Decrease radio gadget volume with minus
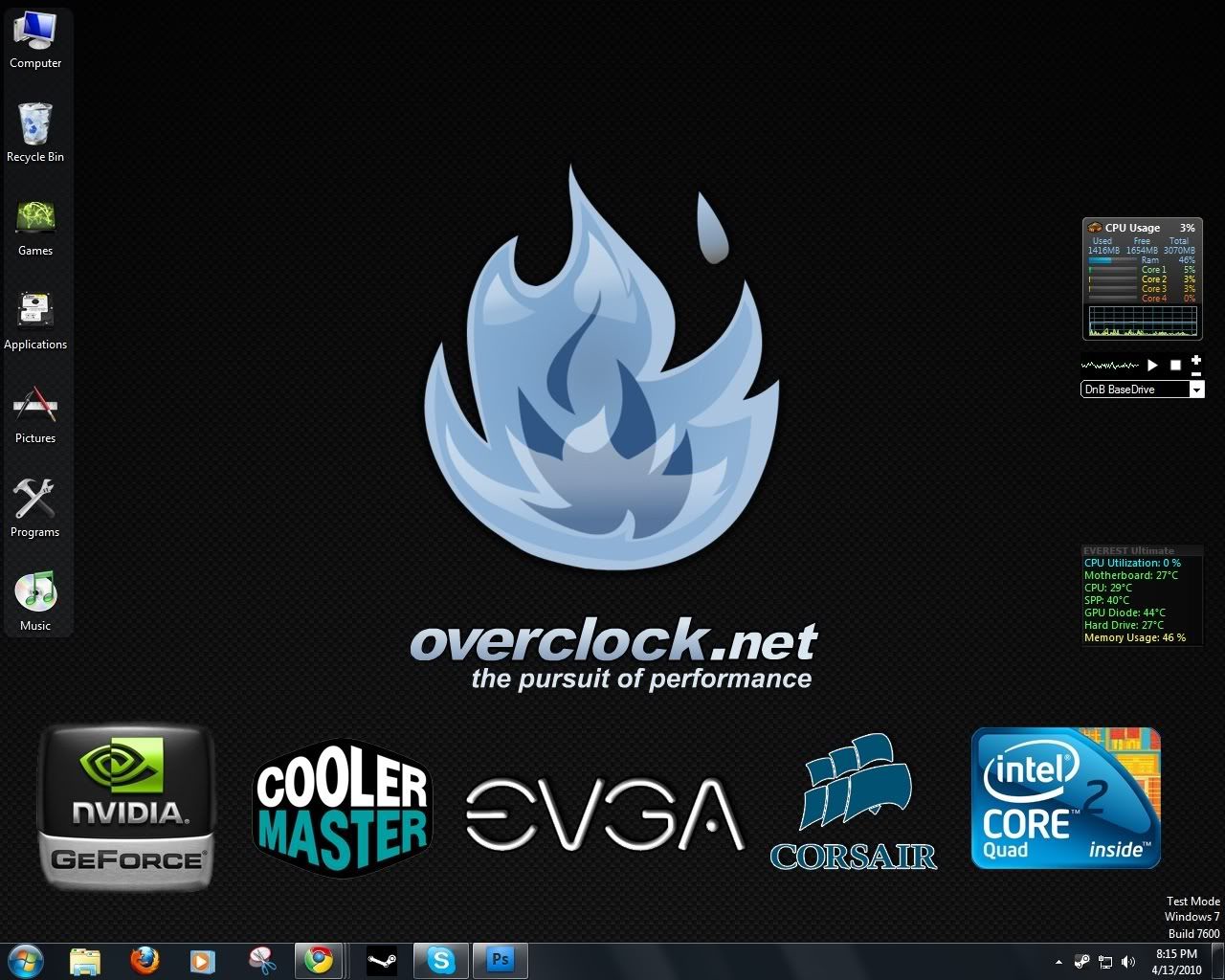1225x980 pixels. (x=1196, y=374)
